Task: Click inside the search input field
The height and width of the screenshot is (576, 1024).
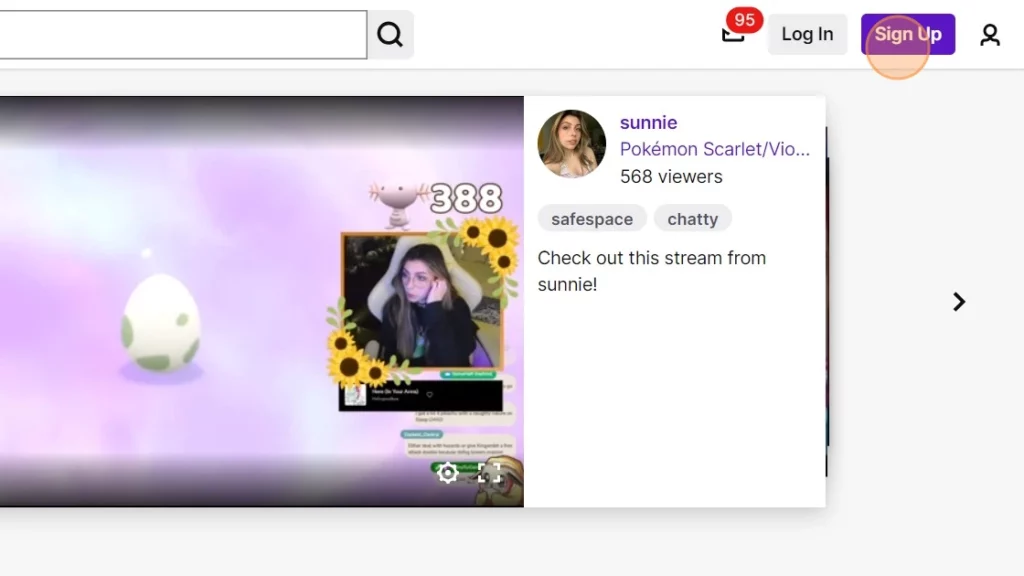Action: [183, 35]
